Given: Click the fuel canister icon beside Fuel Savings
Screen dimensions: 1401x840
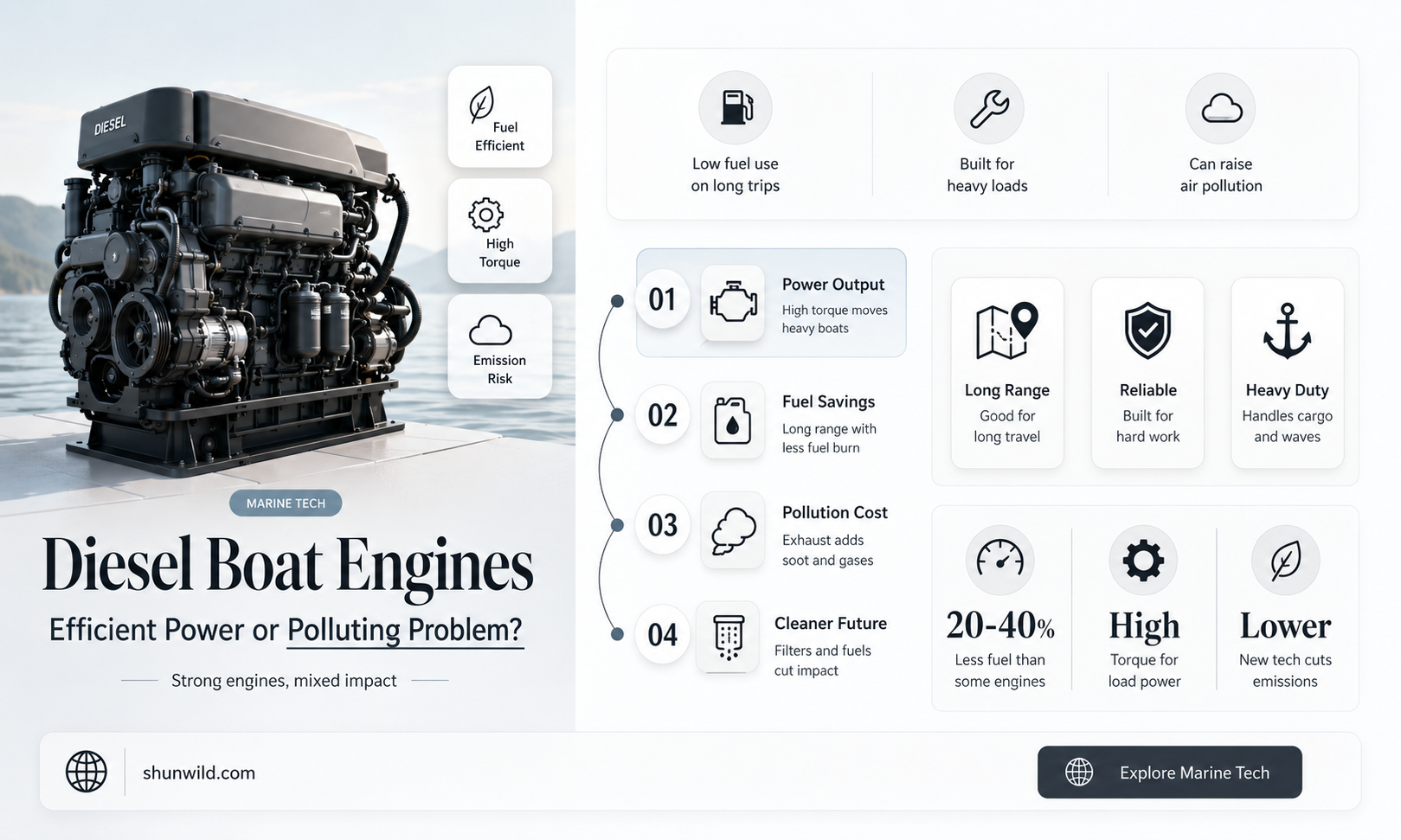Looking at the screenshot, I should [732, 420].
